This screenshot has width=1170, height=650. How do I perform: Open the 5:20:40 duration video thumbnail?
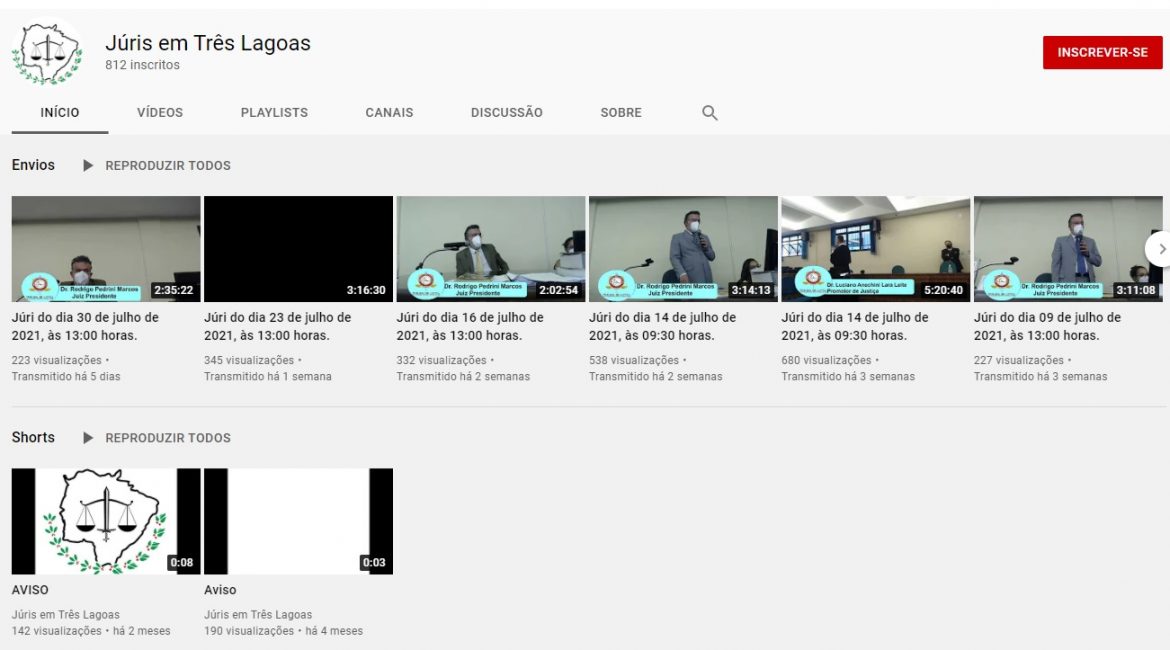pos(875,249)
